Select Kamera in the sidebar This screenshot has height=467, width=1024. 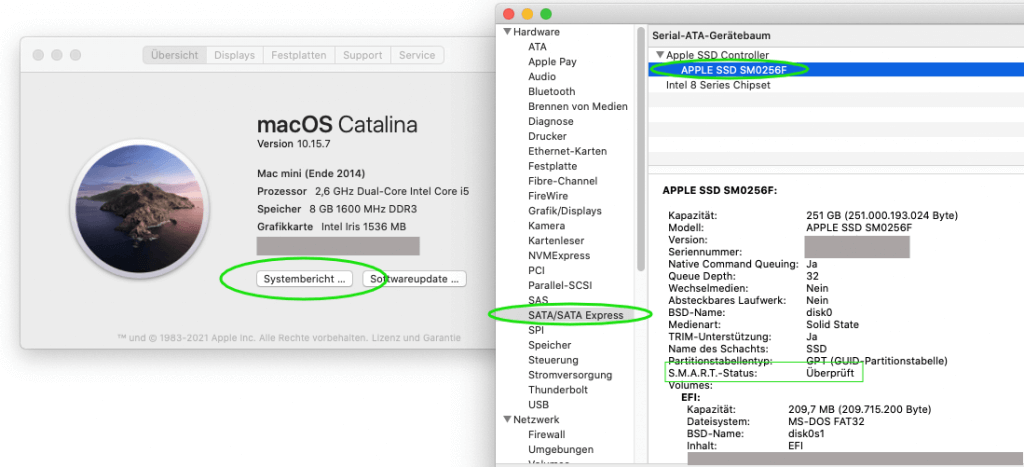(x=547, y=225)
